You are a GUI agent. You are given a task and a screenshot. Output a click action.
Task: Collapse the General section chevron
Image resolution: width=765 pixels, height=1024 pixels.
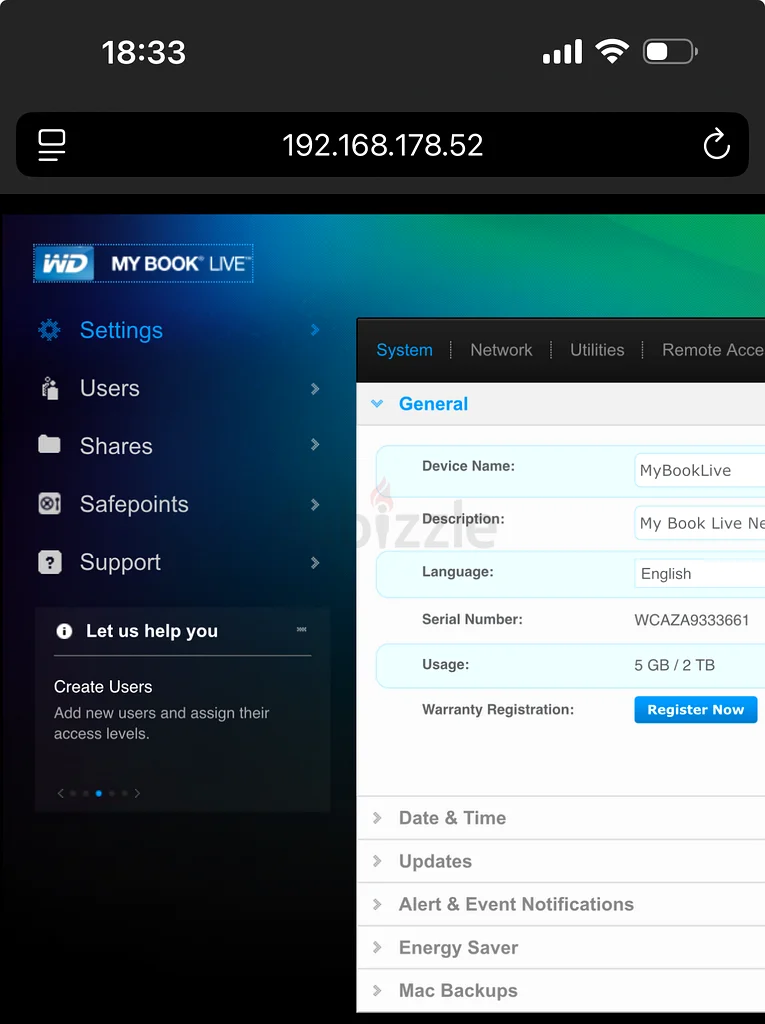[377, 404]
